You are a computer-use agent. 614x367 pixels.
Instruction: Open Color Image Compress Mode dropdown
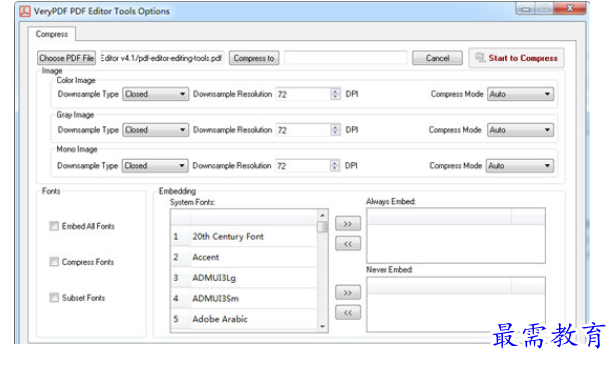click(520, 94)
